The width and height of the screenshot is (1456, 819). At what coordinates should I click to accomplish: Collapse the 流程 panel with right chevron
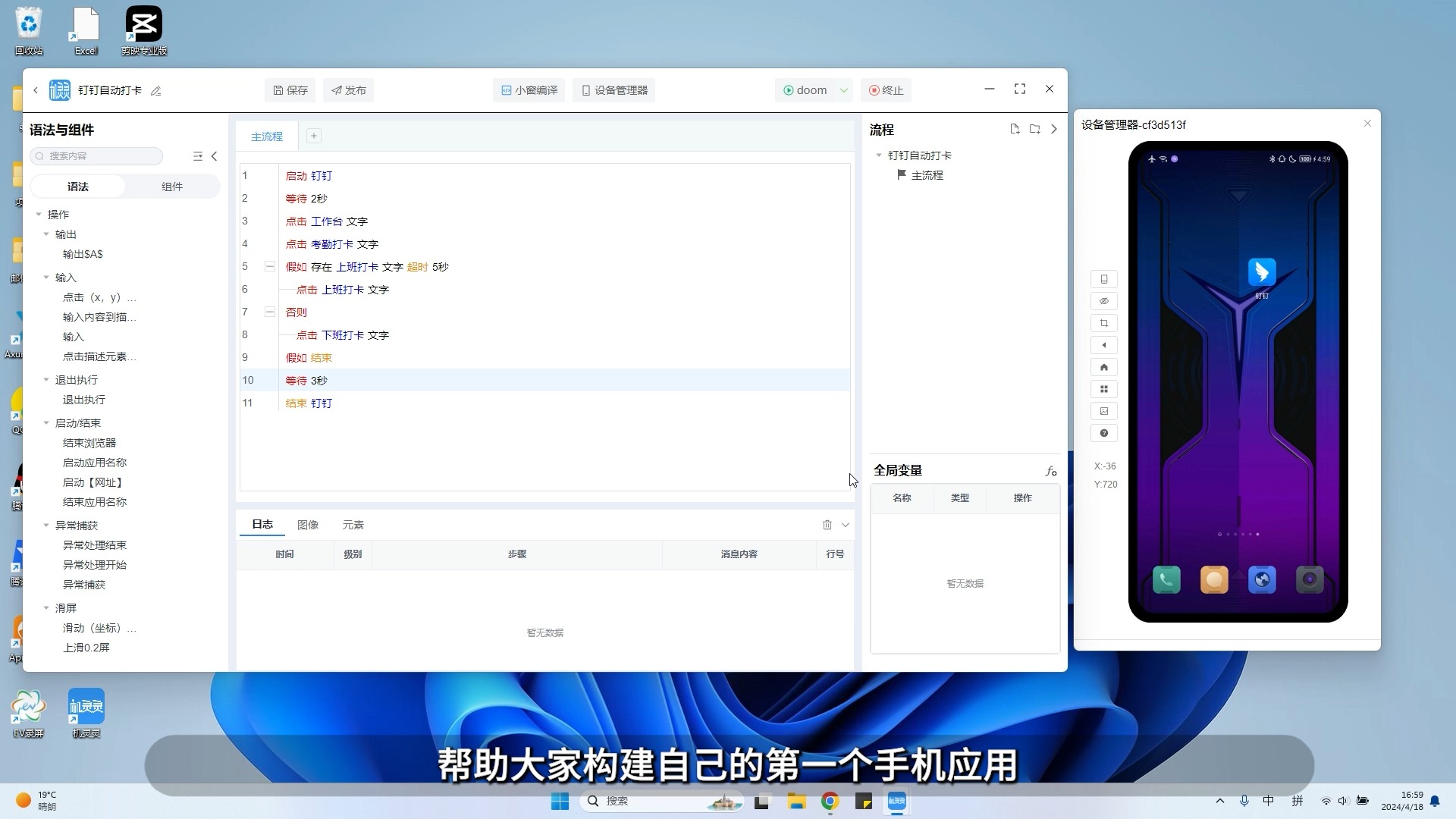tap(1054, 129)
